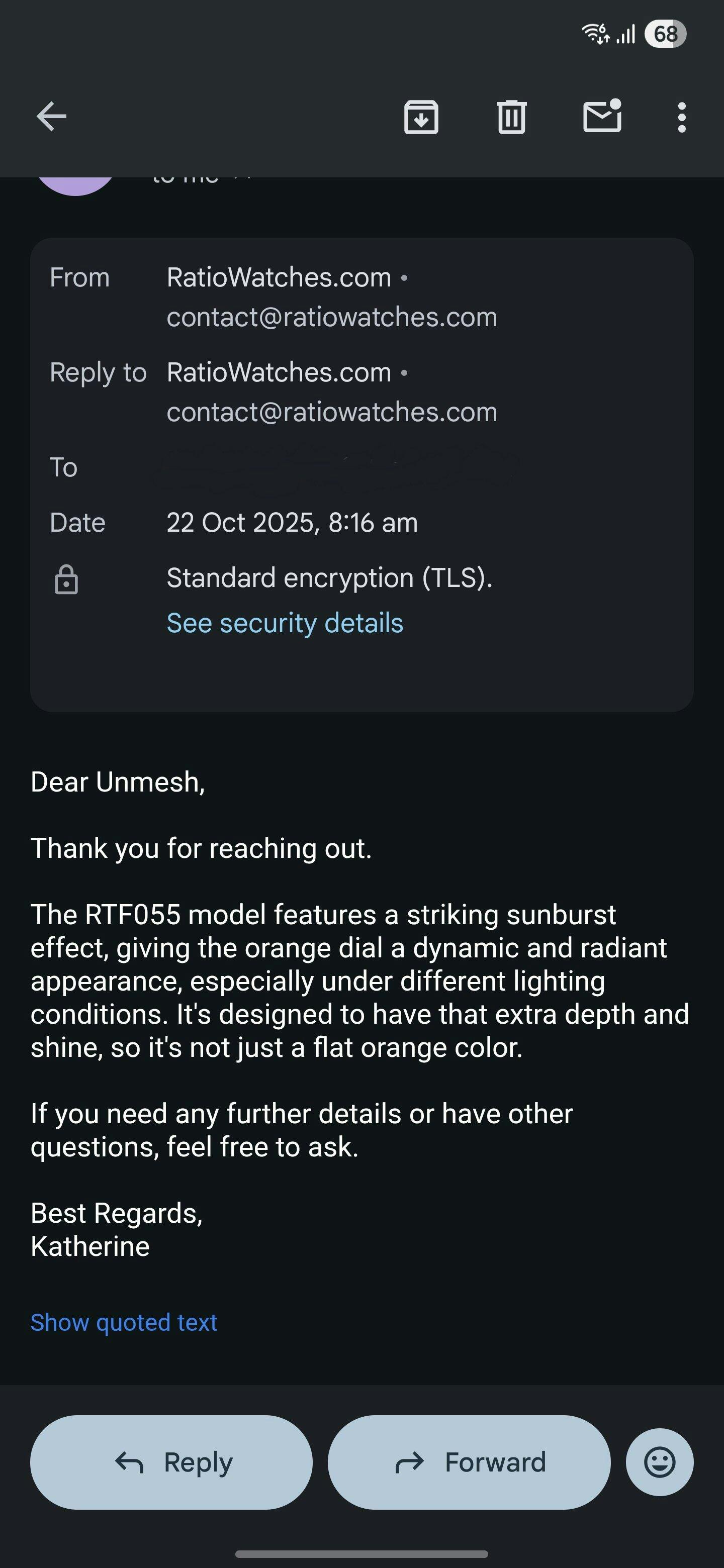
Task: Open See security details link
Action: [285, 623]
